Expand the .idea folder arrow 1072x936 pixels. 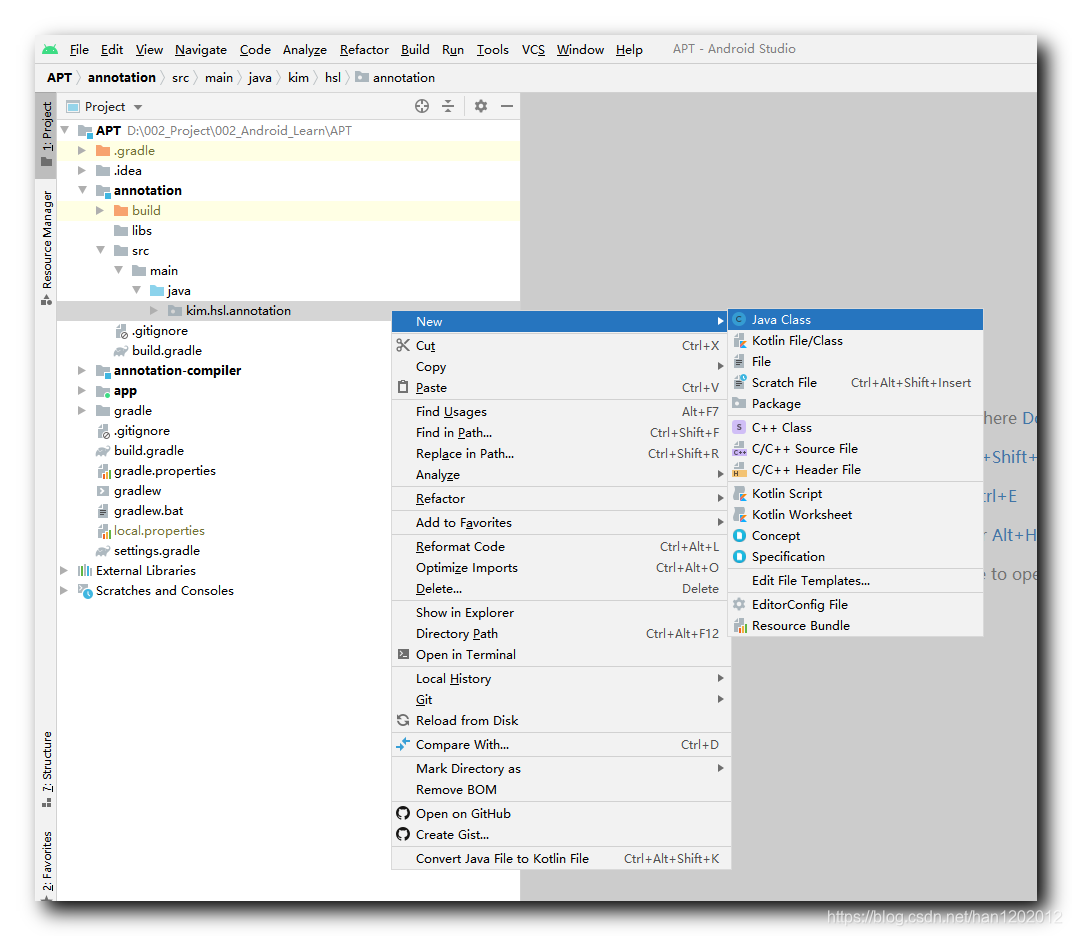point(81,170)
